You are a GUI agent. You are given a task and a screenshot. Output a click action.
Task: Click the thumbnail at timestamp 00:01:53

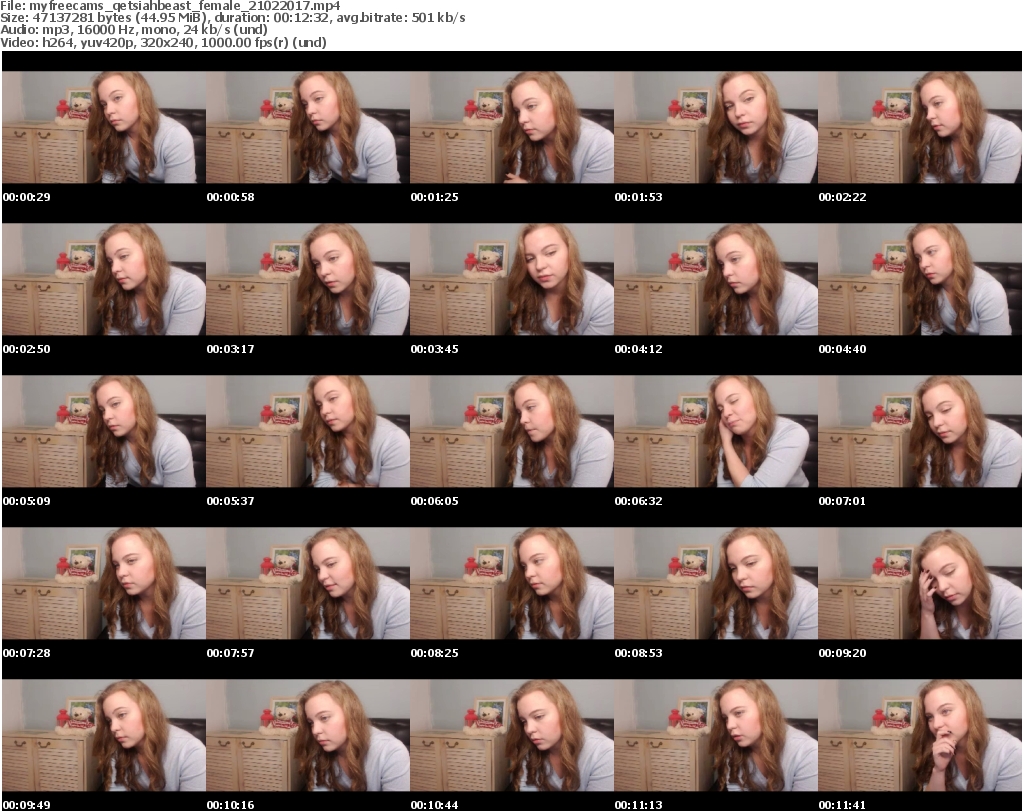tap(716, 127)
